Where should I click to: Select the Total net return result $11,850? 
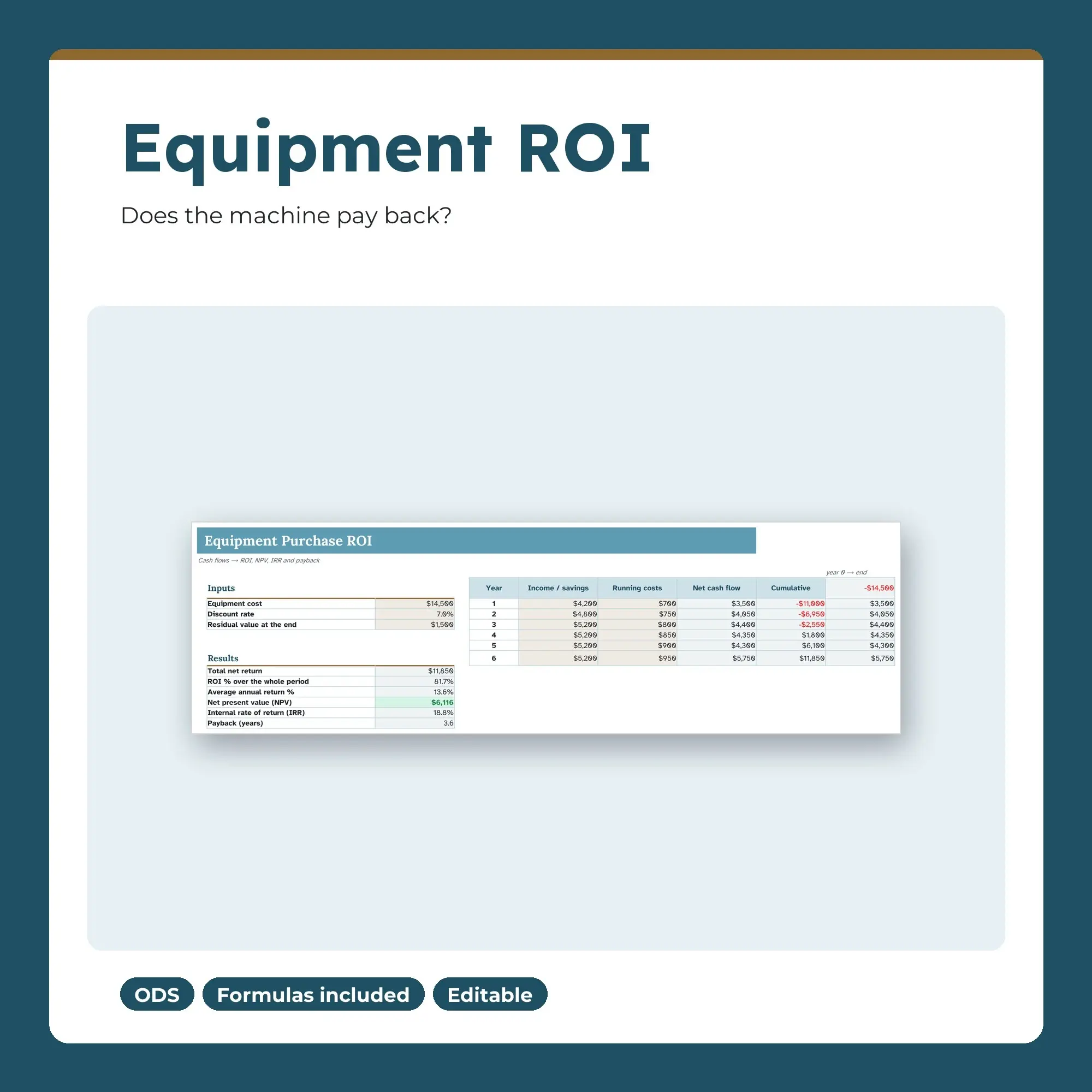pos(414,671)
